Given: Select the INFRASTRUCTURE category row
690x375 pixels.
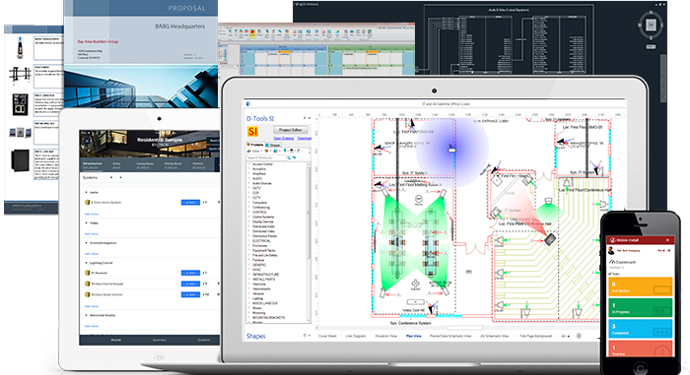Looking at the screenshot, I should 266,274.
